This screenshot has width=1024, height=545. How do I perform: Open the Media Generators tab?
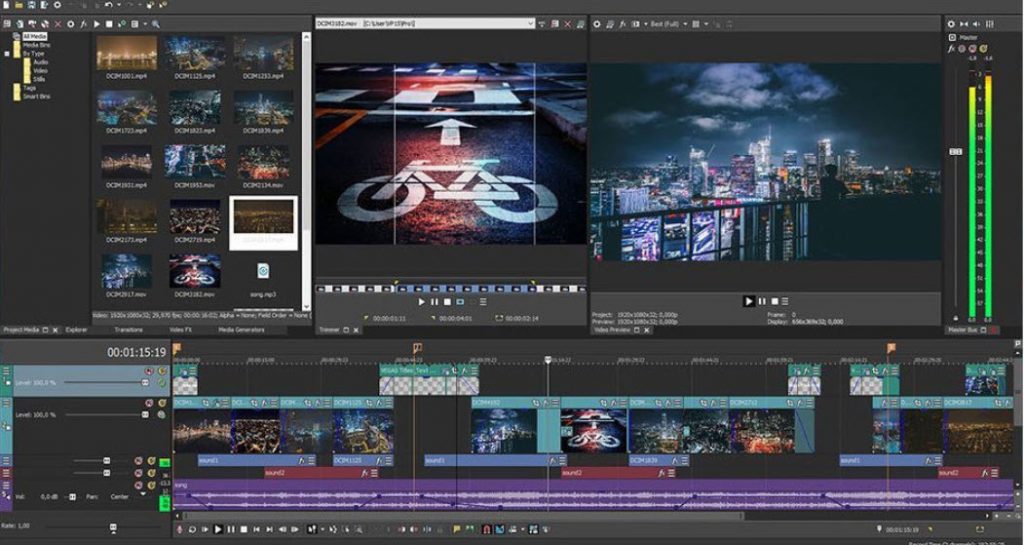click(x=241, y=329)
